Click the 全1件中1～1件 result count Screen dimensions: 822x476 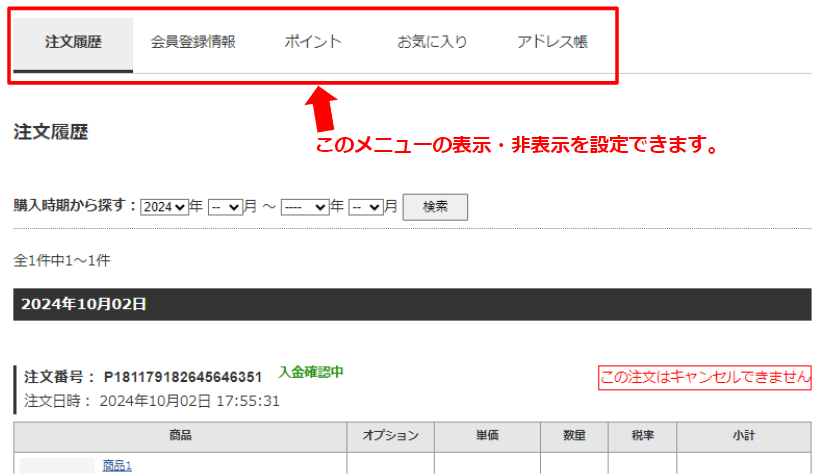[62, 261]
